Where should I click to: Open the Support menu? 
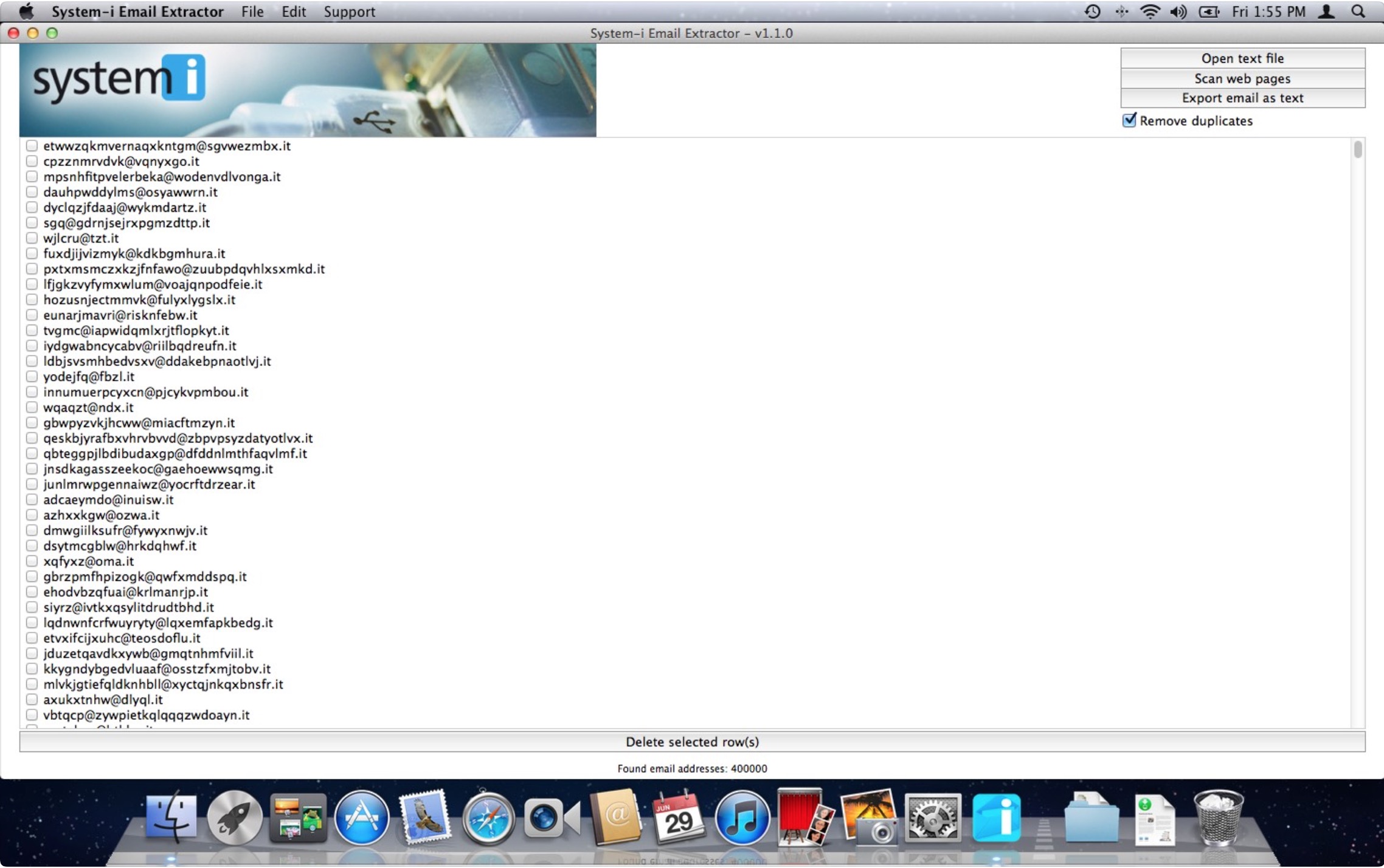click(x=349, y=12)
